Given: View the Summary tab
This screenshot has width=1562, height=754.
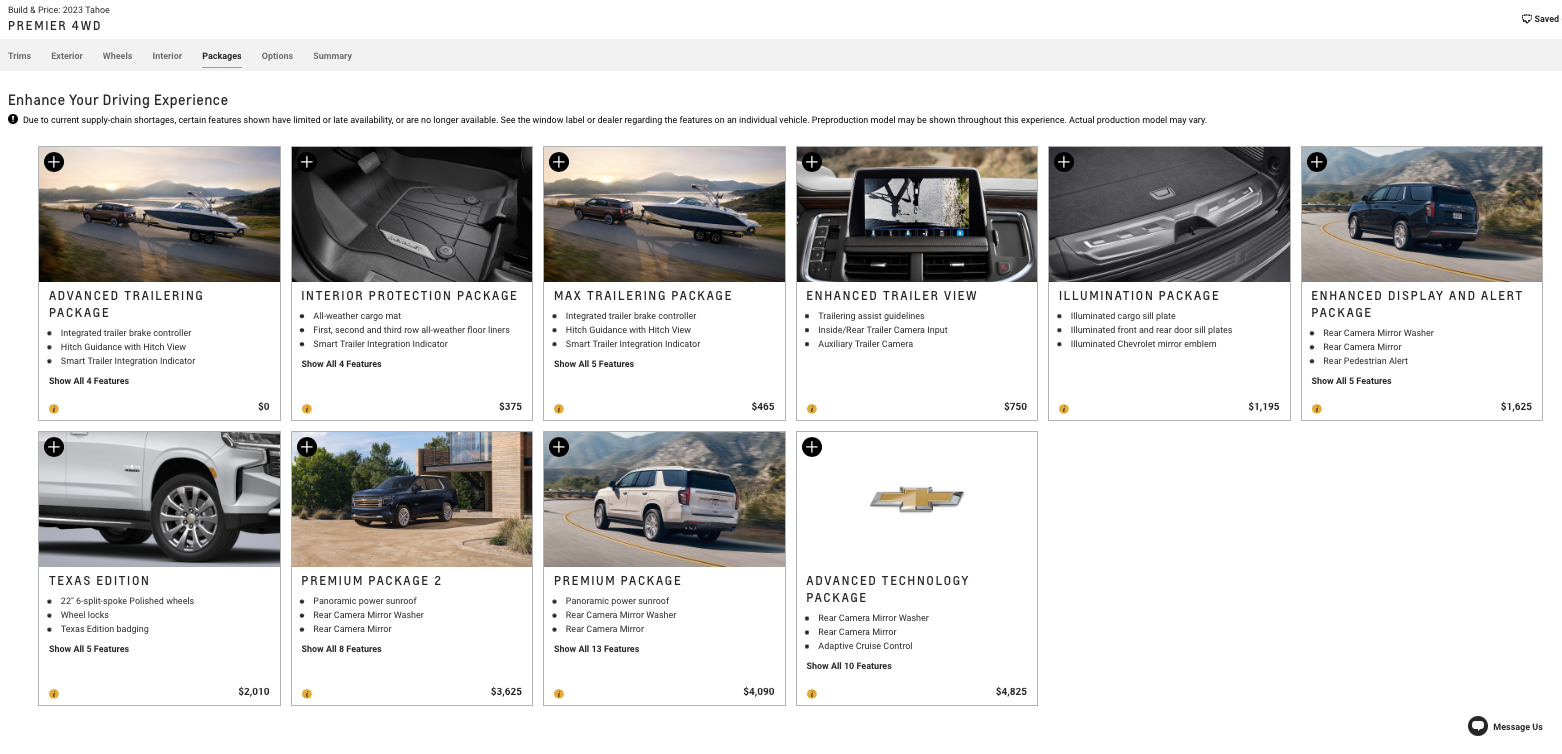Looking at the screenshot, I should (332, 56).
